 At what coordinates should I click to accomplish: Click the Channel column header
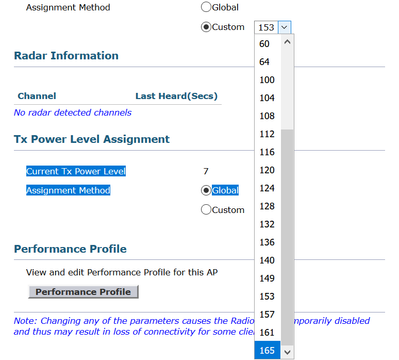[x=37, y=96]
